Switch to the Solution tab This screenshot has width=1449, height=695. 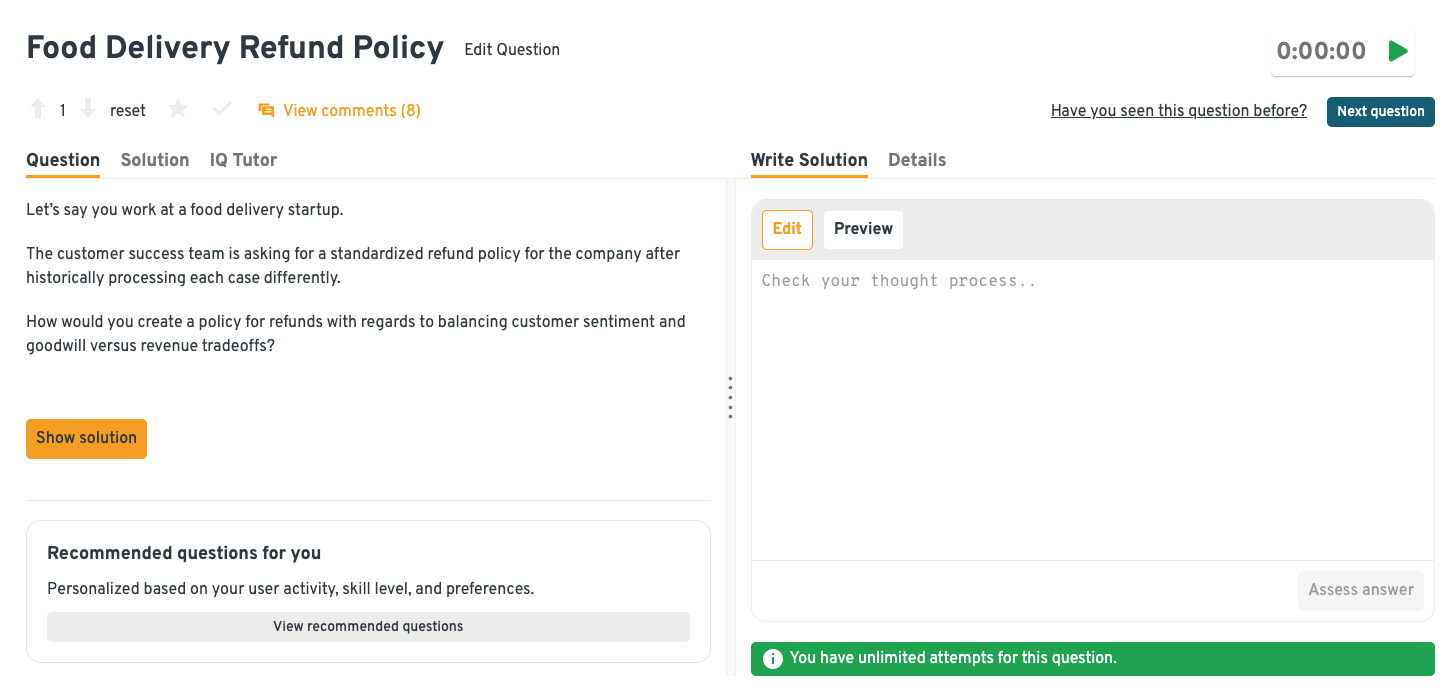click(x=155, y=160)
